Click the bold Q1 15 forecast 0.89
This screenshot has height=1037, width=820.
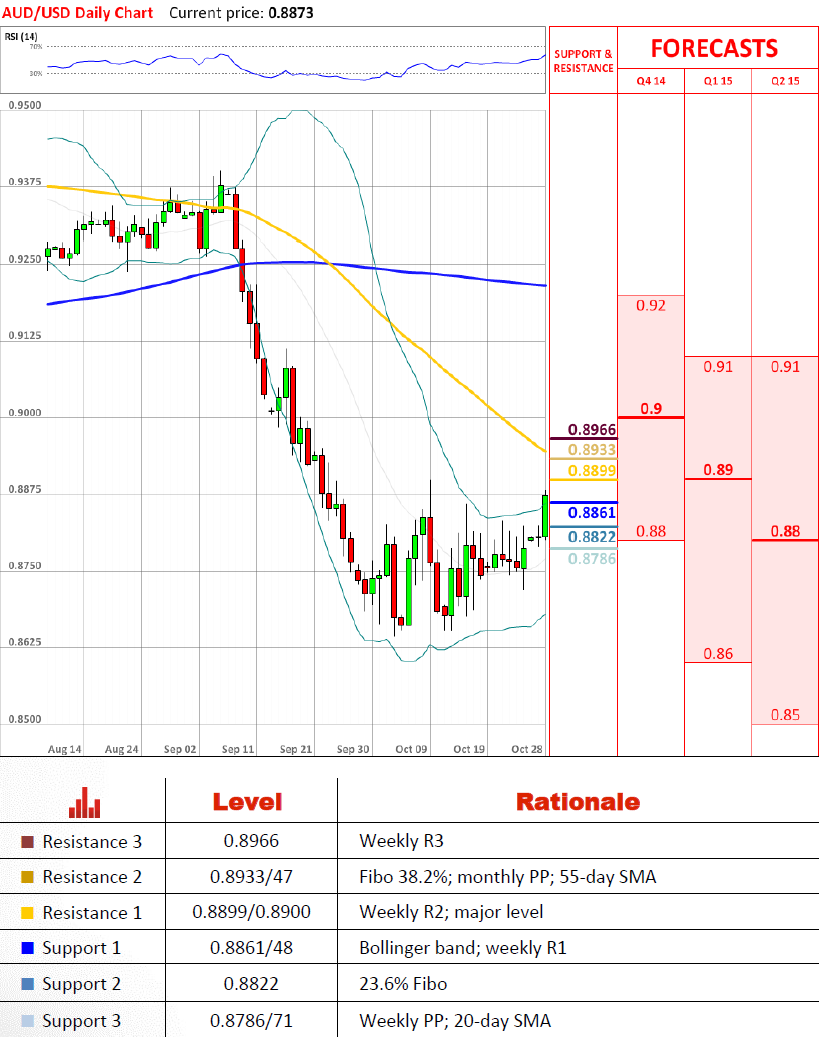click(718, 470)
